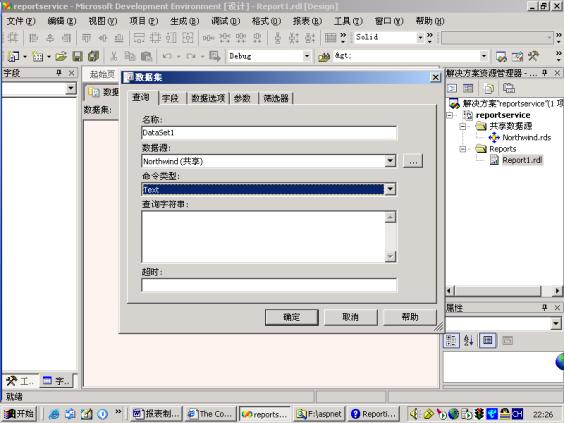The image size is (564, 423).
Task: Open the 编辑 menu
Action: click(62, 21)
